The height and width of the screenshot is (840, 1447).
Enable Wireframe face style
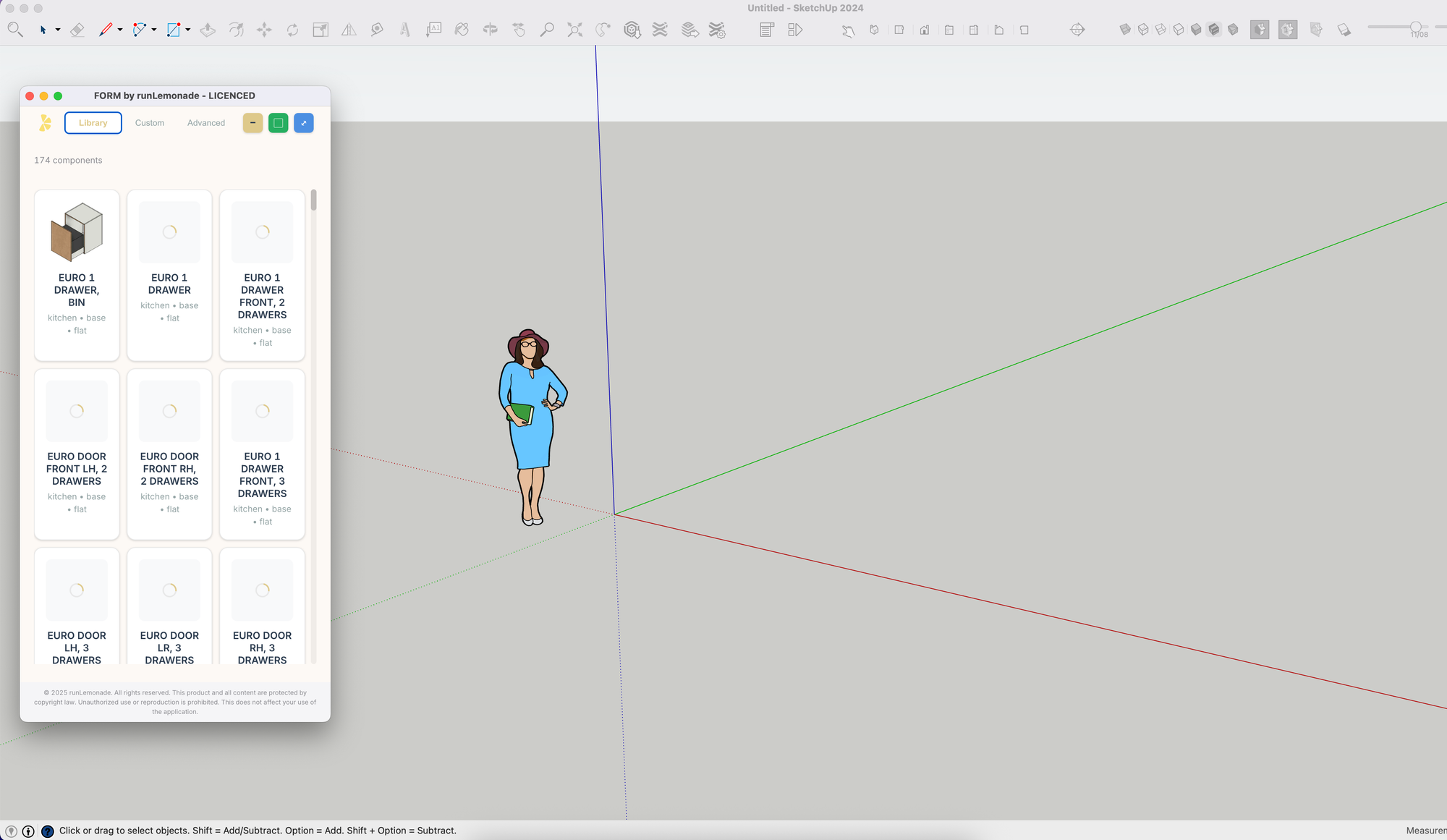coord(1160,30)
